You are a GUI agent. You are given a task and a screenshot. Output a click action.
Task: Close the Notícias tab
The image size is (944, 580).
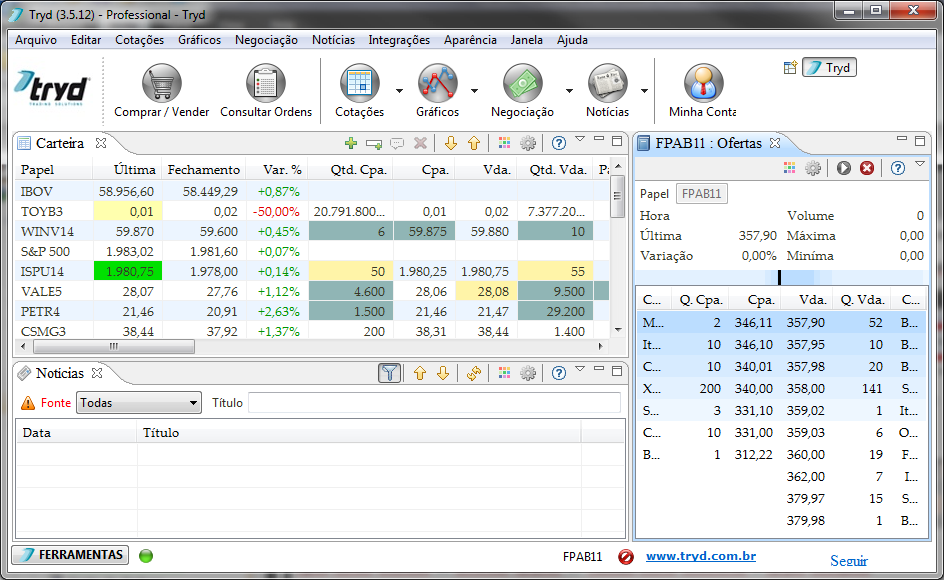click(97, 373)
